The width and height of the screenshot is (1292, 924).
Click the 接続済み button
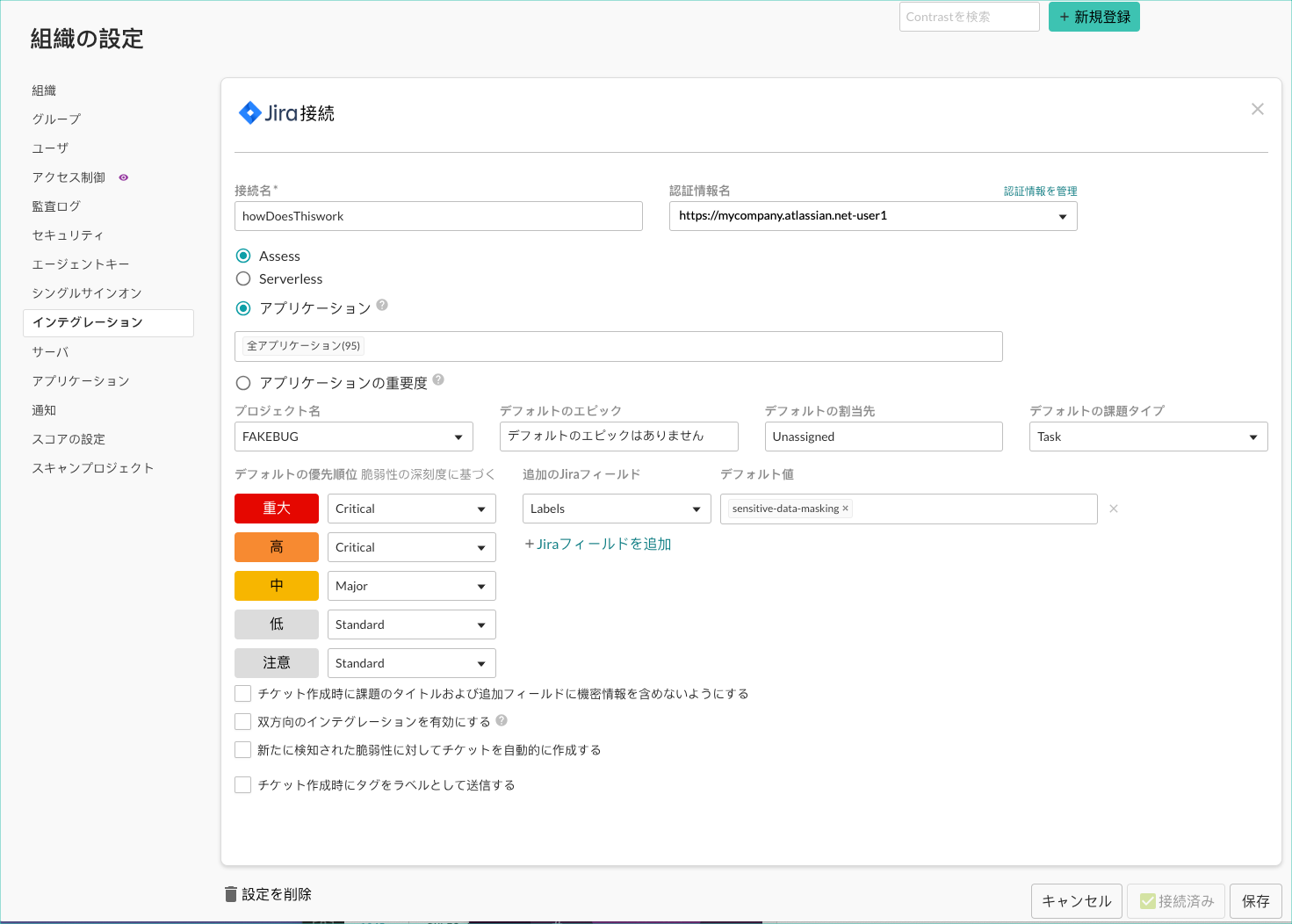(x=1177, y=901)
